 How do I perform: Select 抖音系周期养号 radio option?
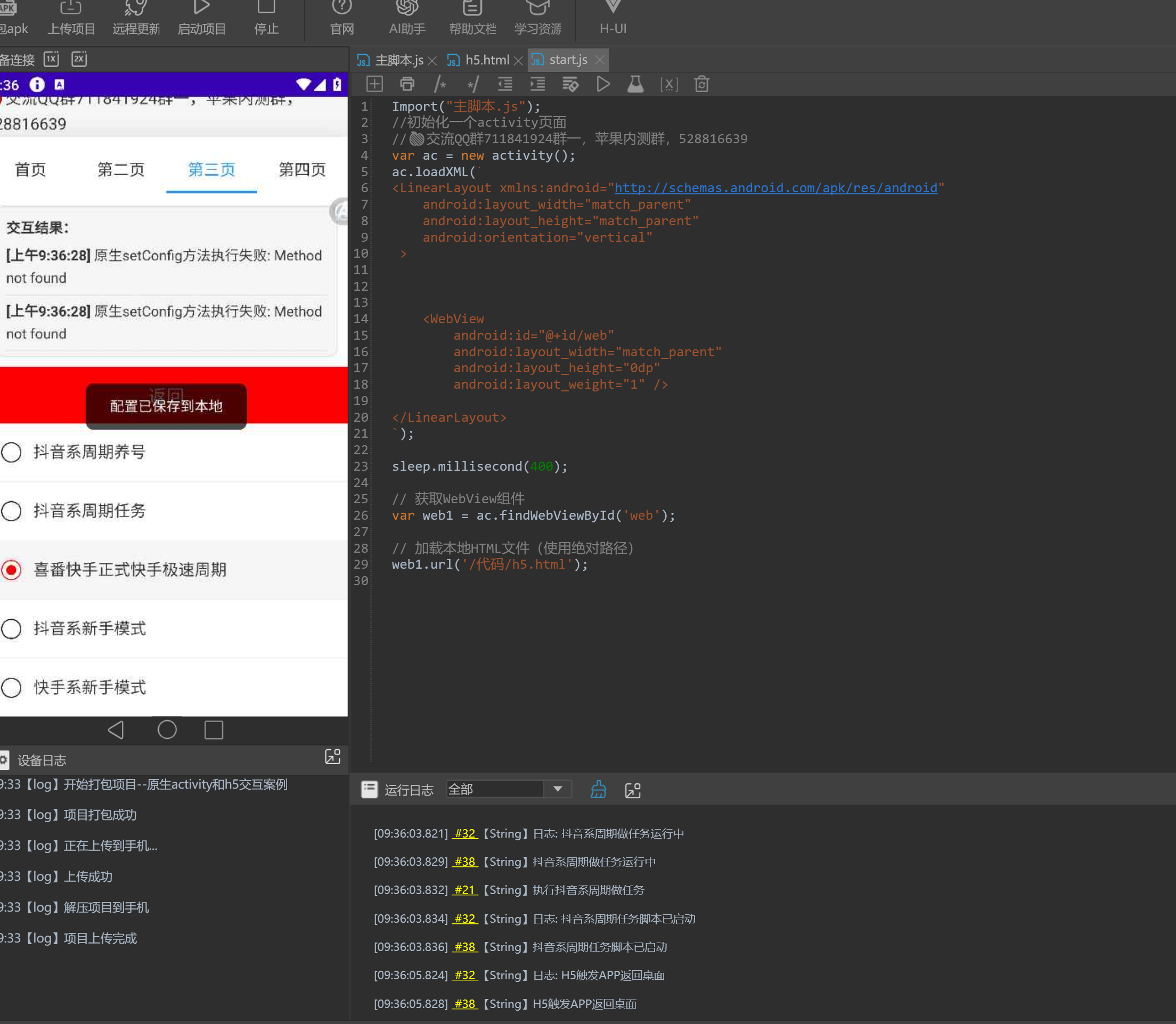[11, 452]
